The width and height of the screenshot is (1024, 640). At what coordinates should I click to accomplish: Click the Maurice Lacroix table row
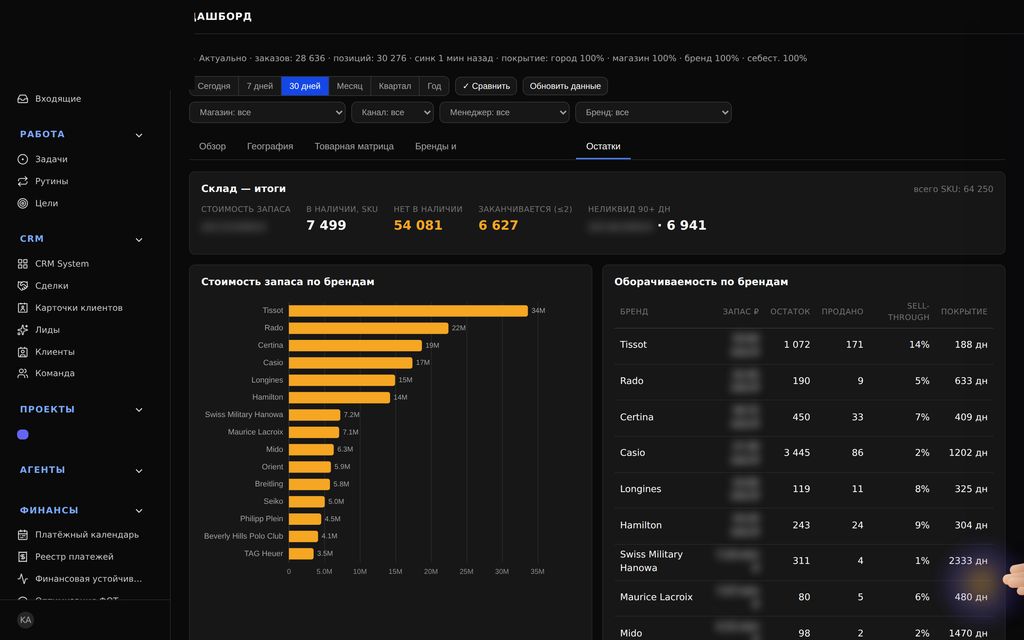coord(803,597)
